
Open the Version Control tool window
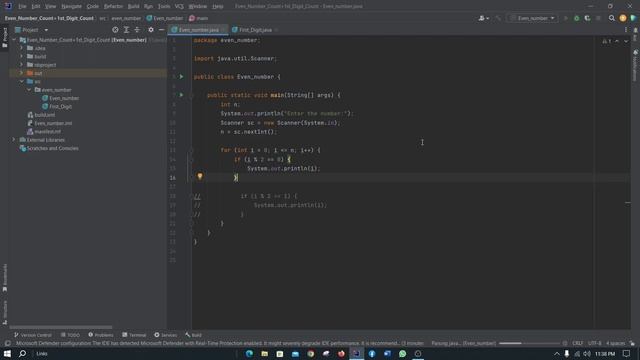(33, 335)
